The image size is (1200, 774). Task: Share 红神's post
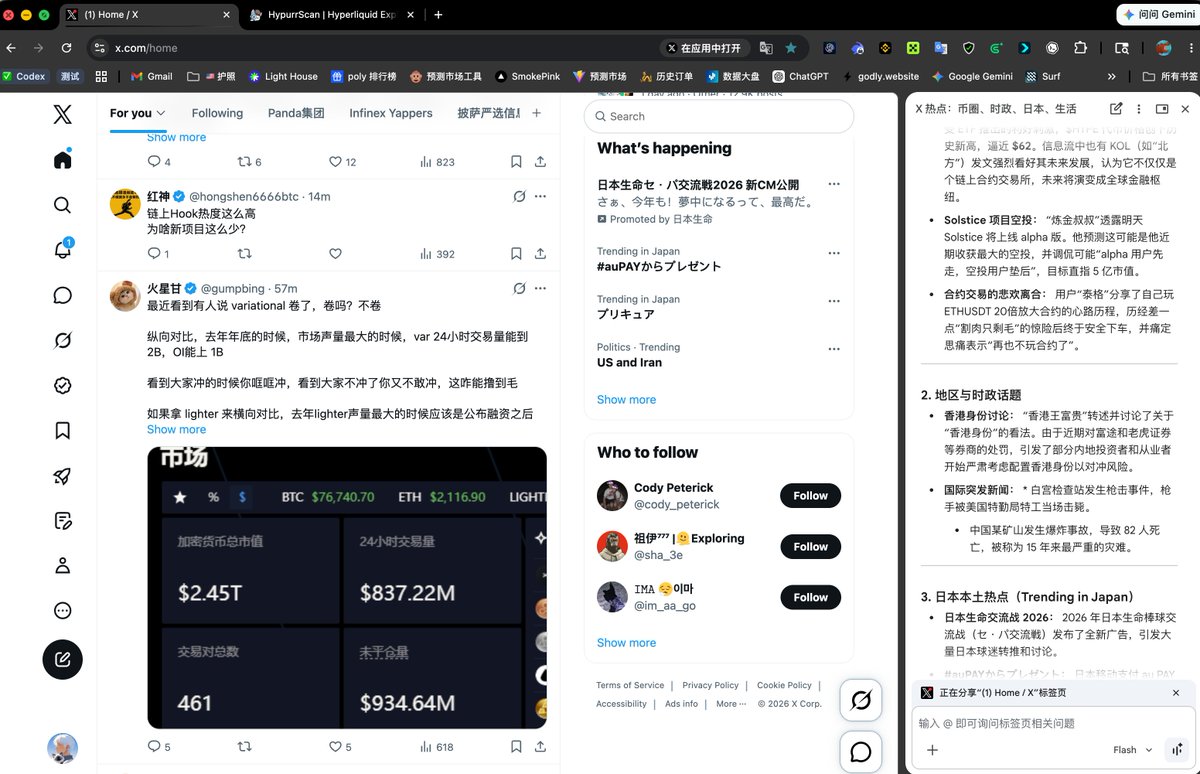click(x=540, y=254)
